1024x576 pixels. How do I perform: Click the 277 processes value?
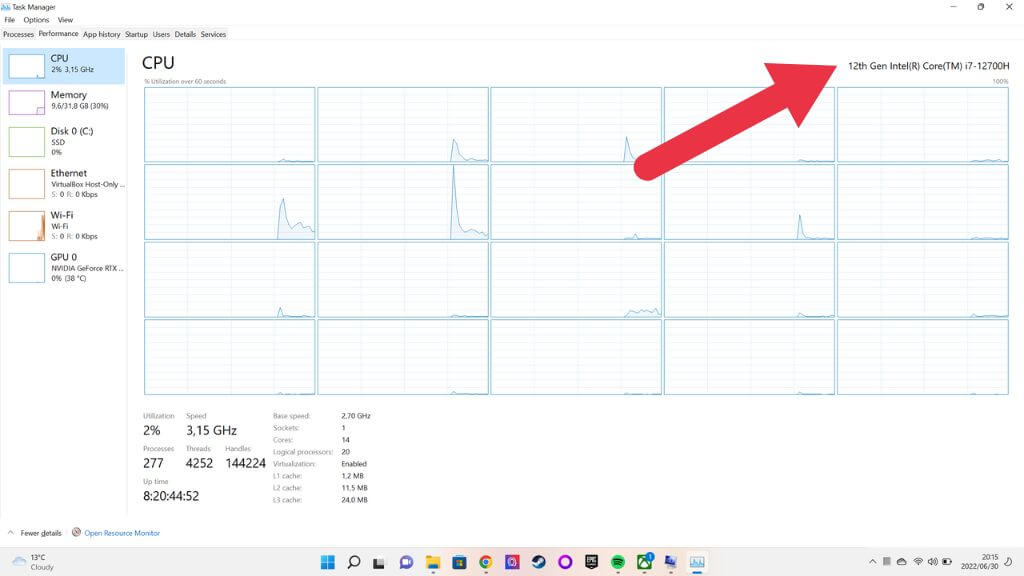click(153, 463)
